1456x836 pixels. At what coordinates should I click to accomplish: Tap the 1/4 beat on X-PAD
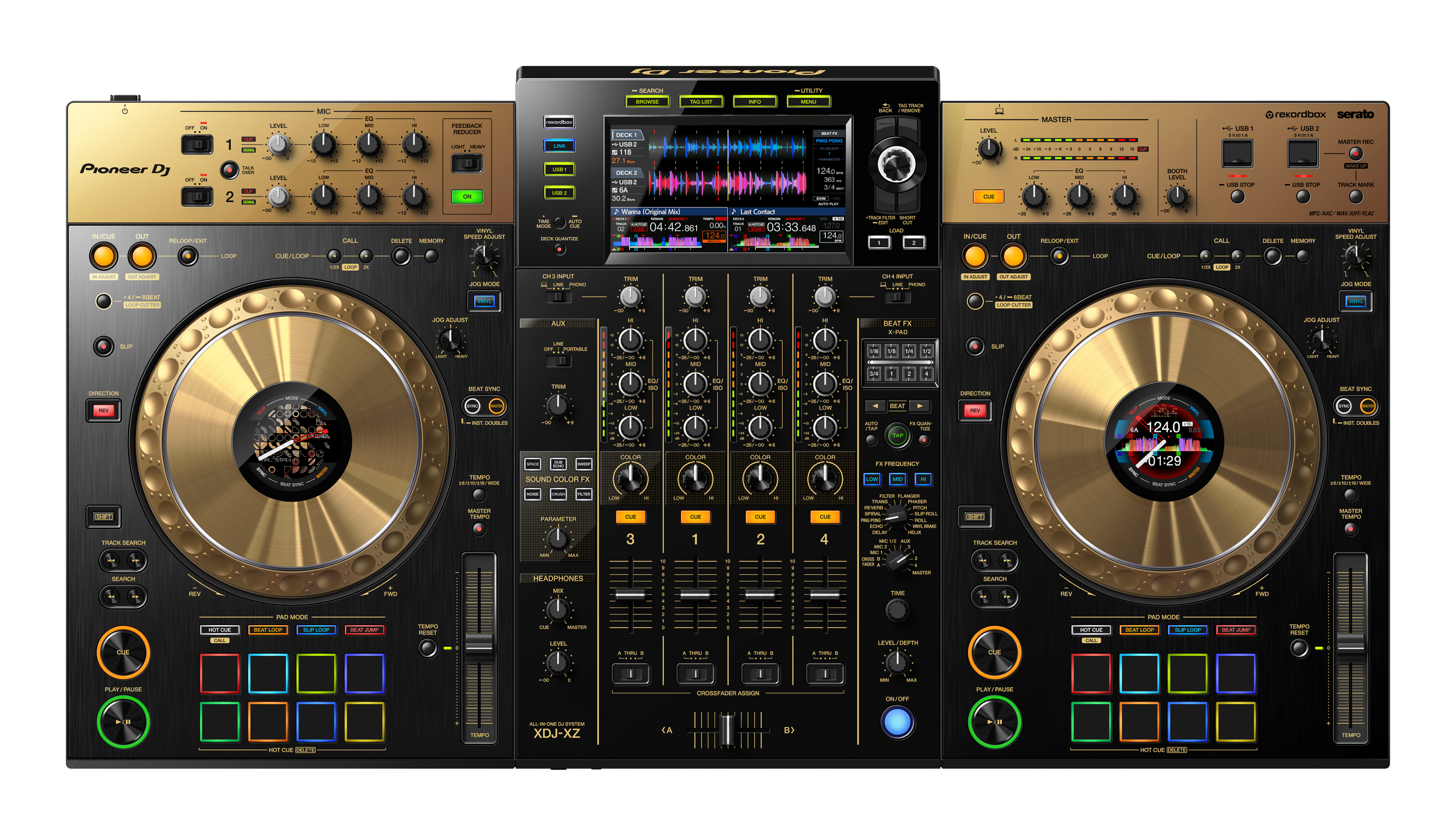pyautogui.click(x=909, y=351)
